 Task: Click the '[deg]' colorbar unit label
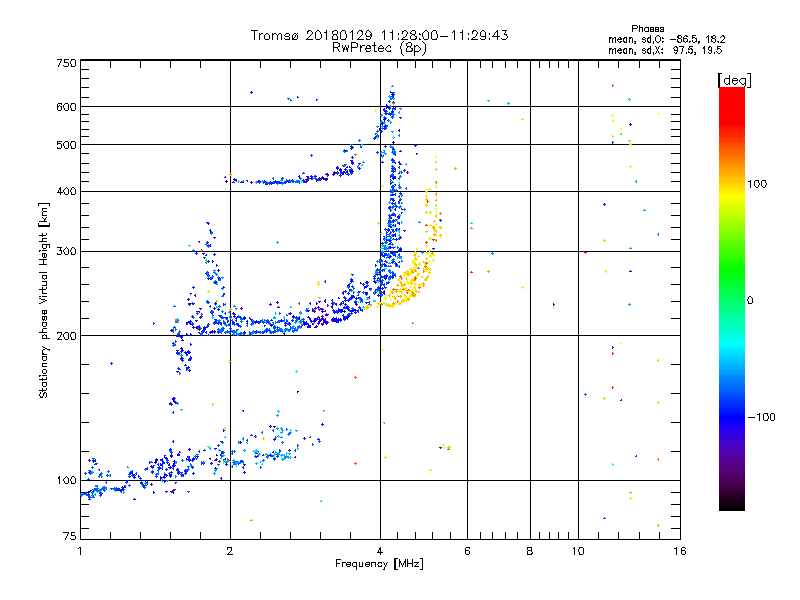pos(734,80)
